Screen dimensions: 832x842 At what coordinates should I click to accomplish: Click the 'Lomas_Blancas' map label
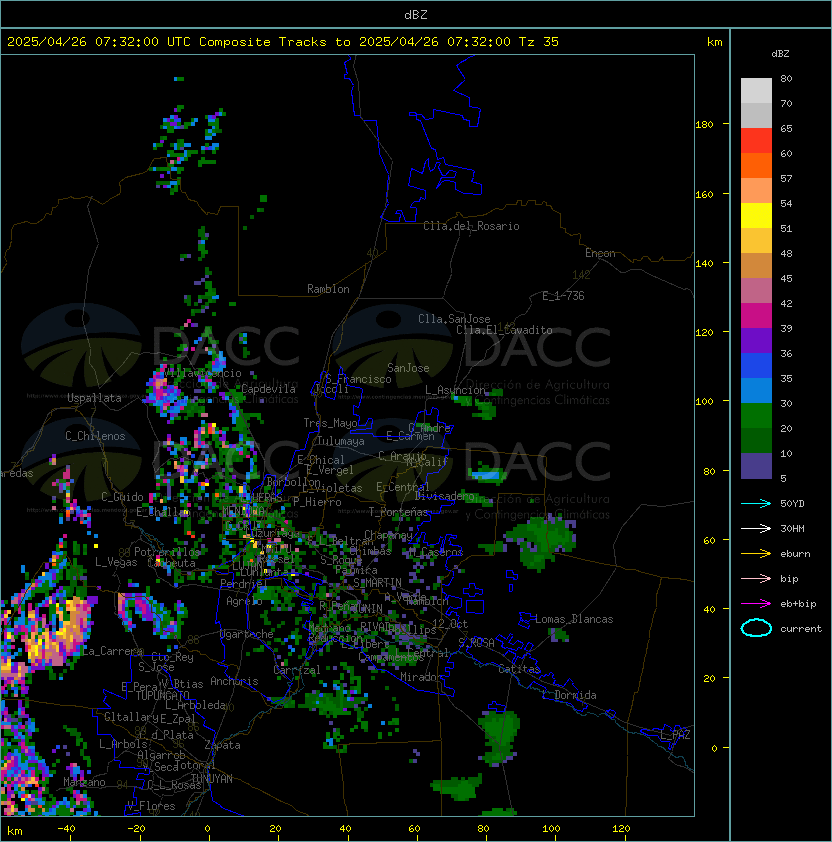[x=574, y=619]
